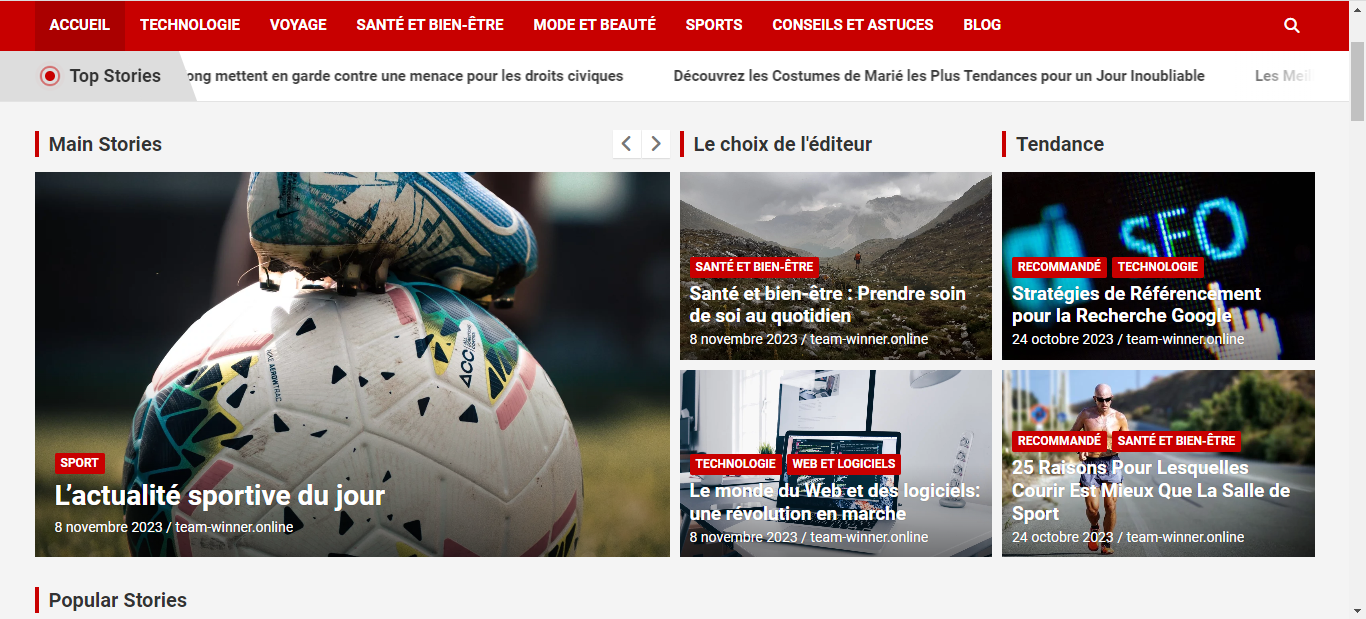Viewport: 1366px width, 619px height.
Task: Click the red Top Stories live indicator icon
Action: pyautogui.click(x=50, y=76)
